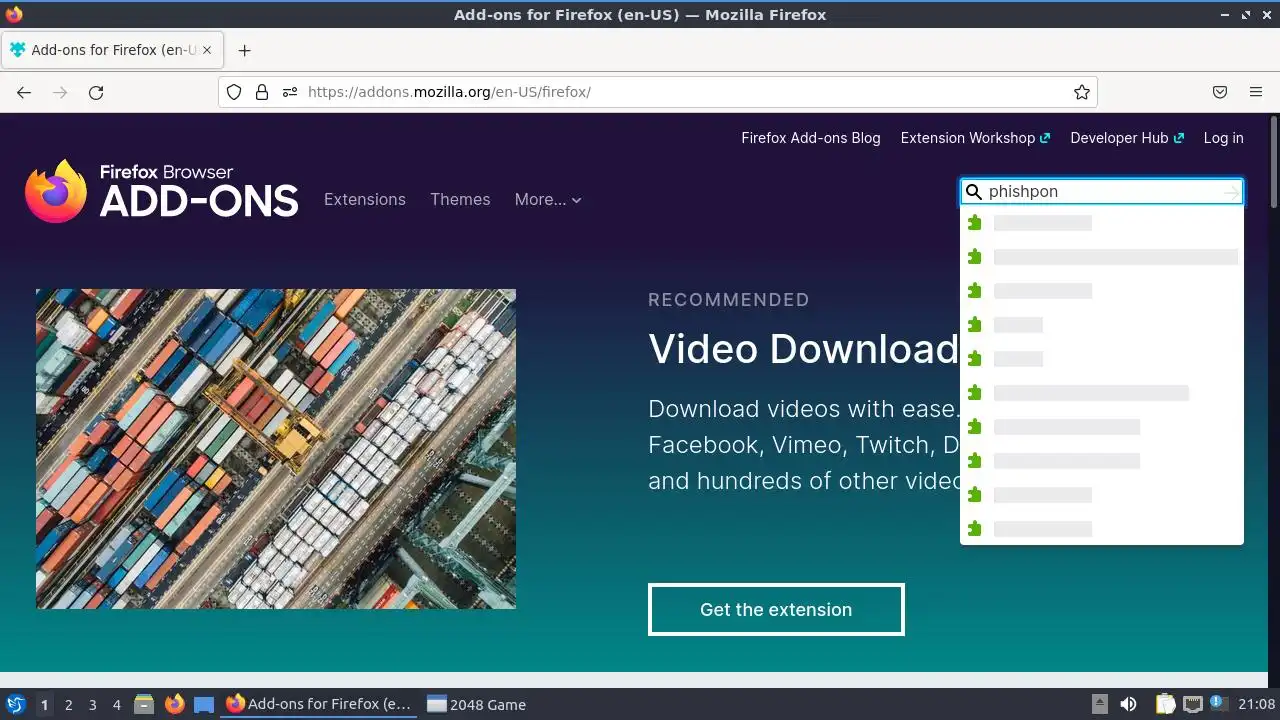Open the removable media eject tray icon
Screen dimensions: 1280x720
(1100, 704)
